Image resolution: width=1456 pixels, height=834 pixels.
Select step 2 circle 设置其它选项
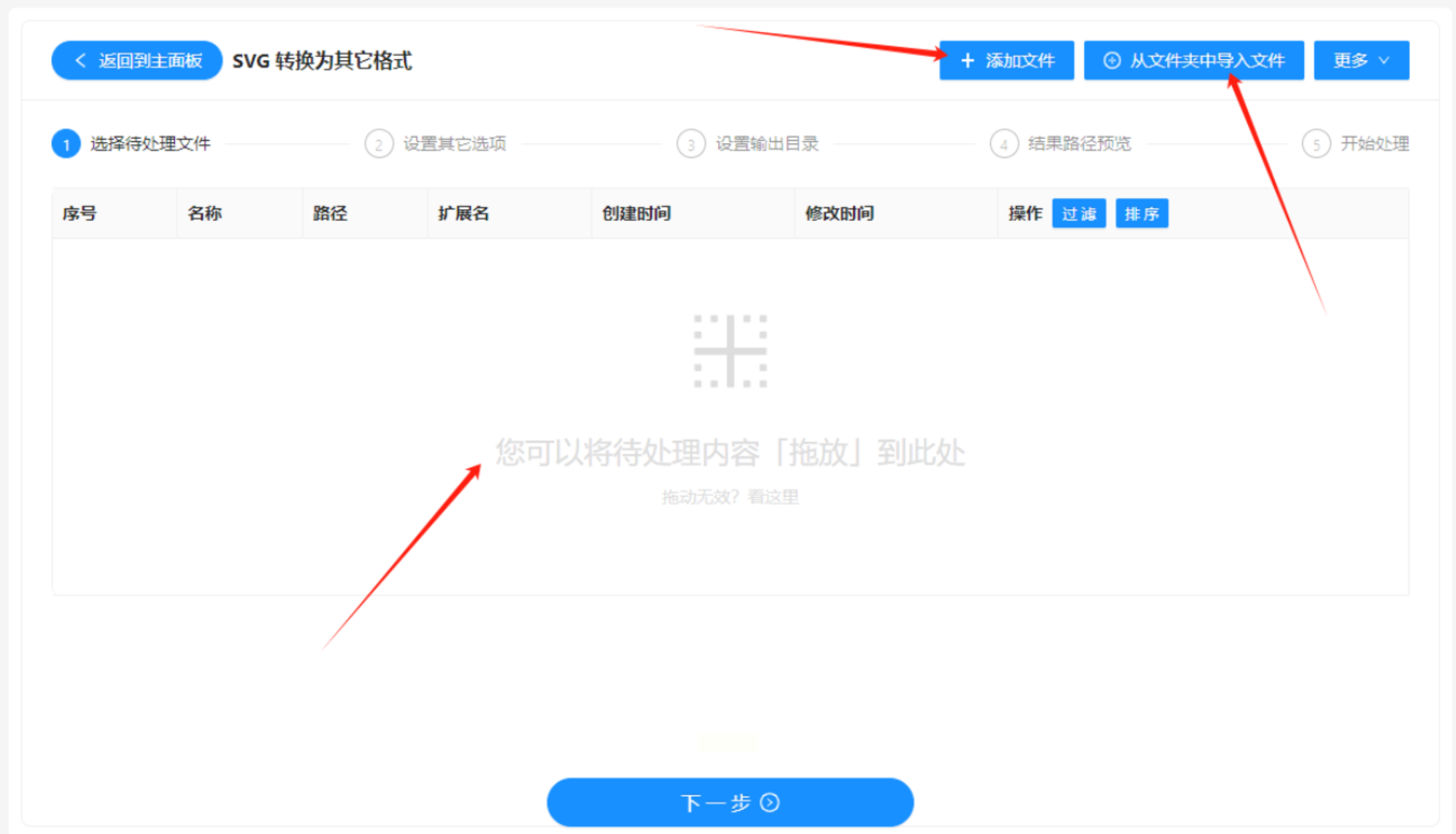point(379,144)
